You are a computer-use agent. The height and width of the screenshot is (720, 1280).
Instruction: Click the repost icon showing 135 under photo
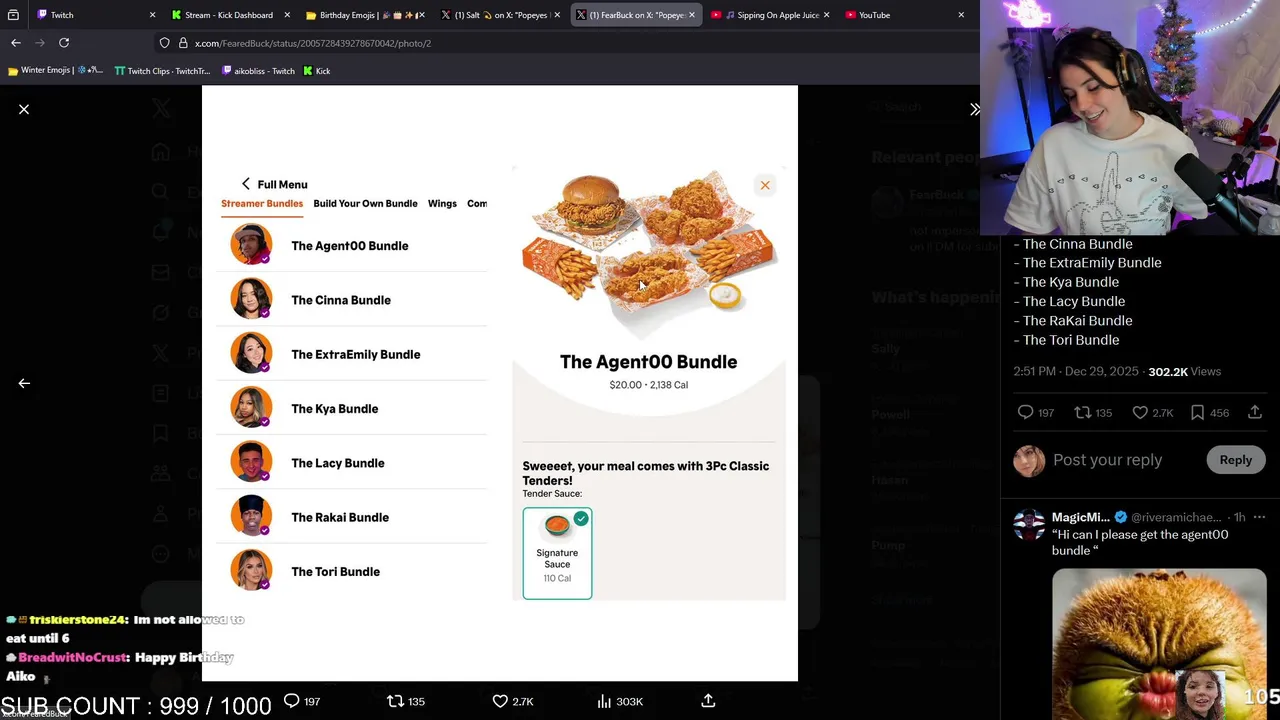tap(395, 701)
